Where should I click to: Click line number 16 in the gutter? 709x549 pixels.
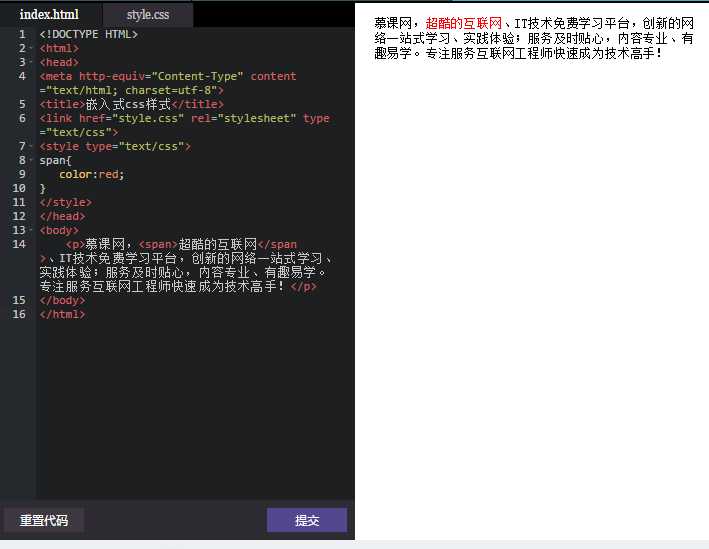click(19, 314)
